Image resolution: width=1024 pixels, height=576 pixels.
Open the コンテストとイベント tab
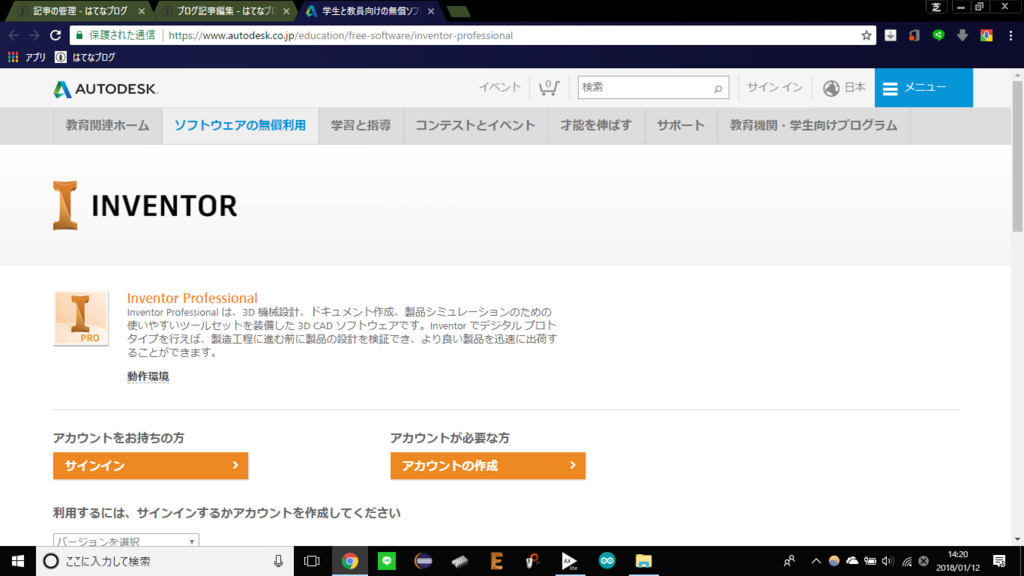pyautogui.click(x=475, y=125)
